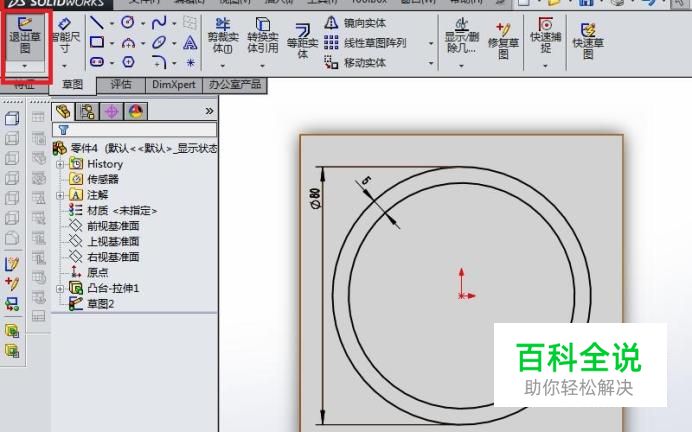Open the Circle tool dropdown arrow
Screen dimensions: 692x432
(143, 23)
